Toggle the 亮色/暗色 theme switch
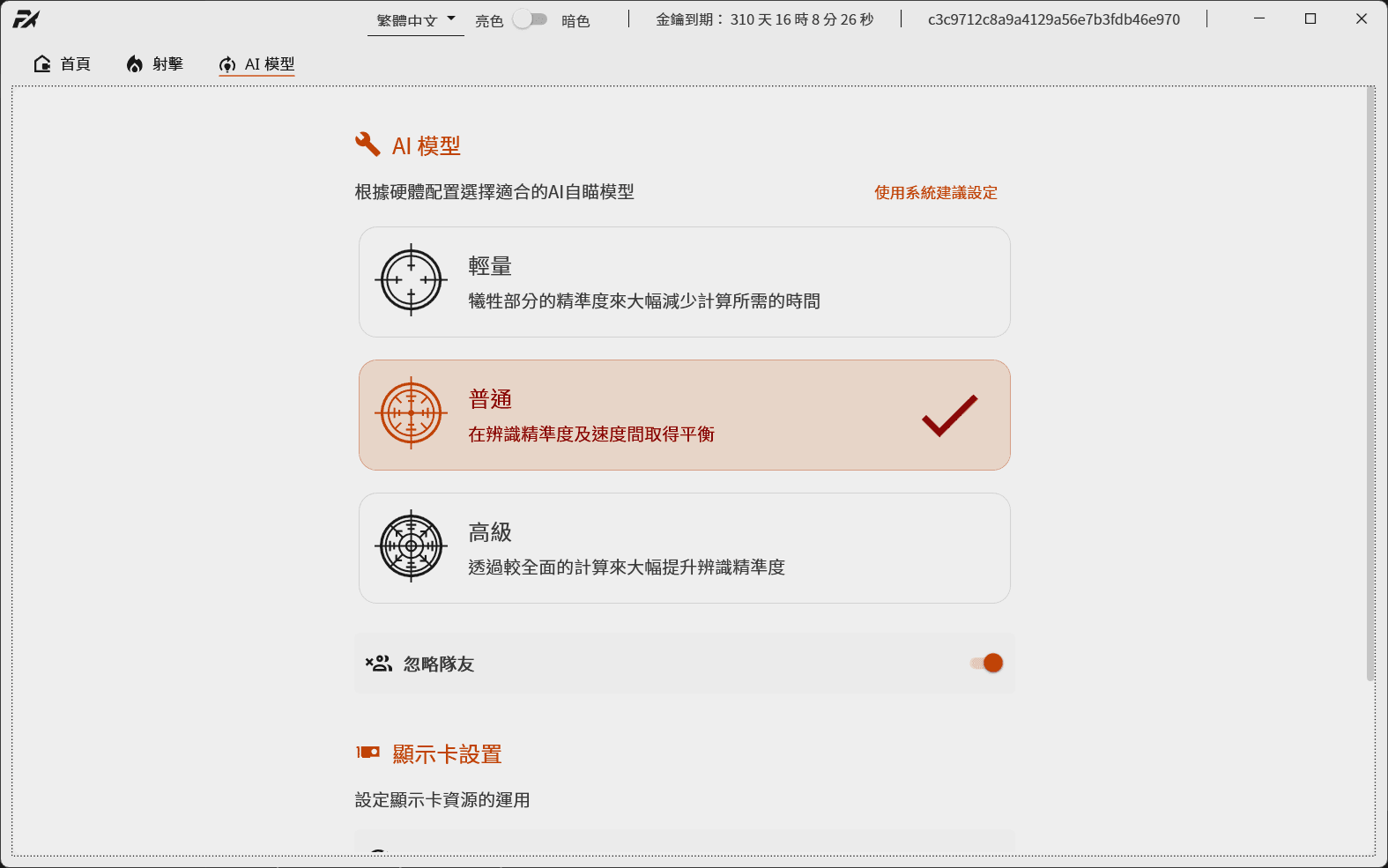Image resolution: width=1388 pixels, height=868 pixels. pyautogui.click(x=531, y=19)
